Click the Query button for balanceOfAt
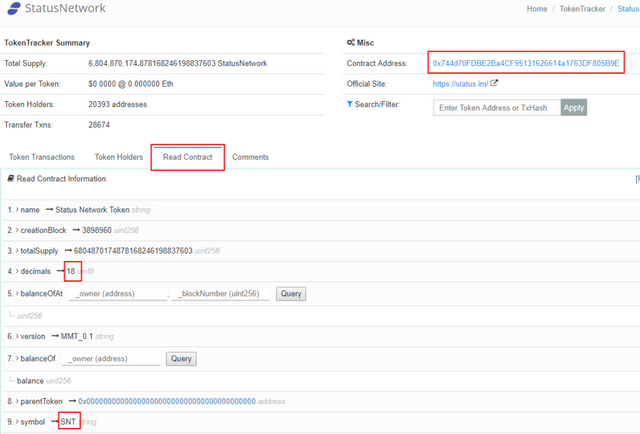This screenshot has height=434, width=640. (x=291, y=294)
